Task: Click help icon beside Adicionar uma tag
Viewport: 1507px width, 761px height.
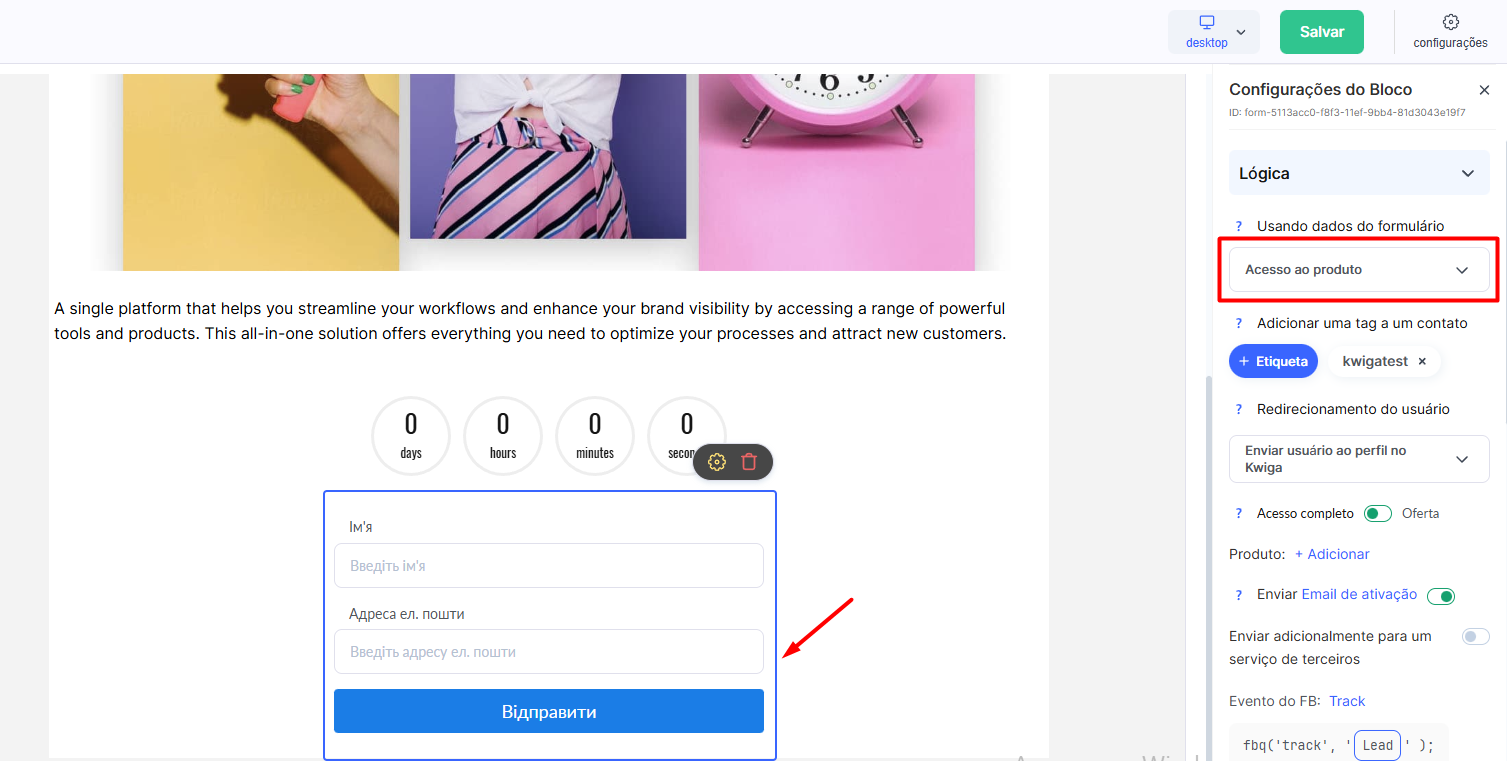Action: tap(1239, 323)
